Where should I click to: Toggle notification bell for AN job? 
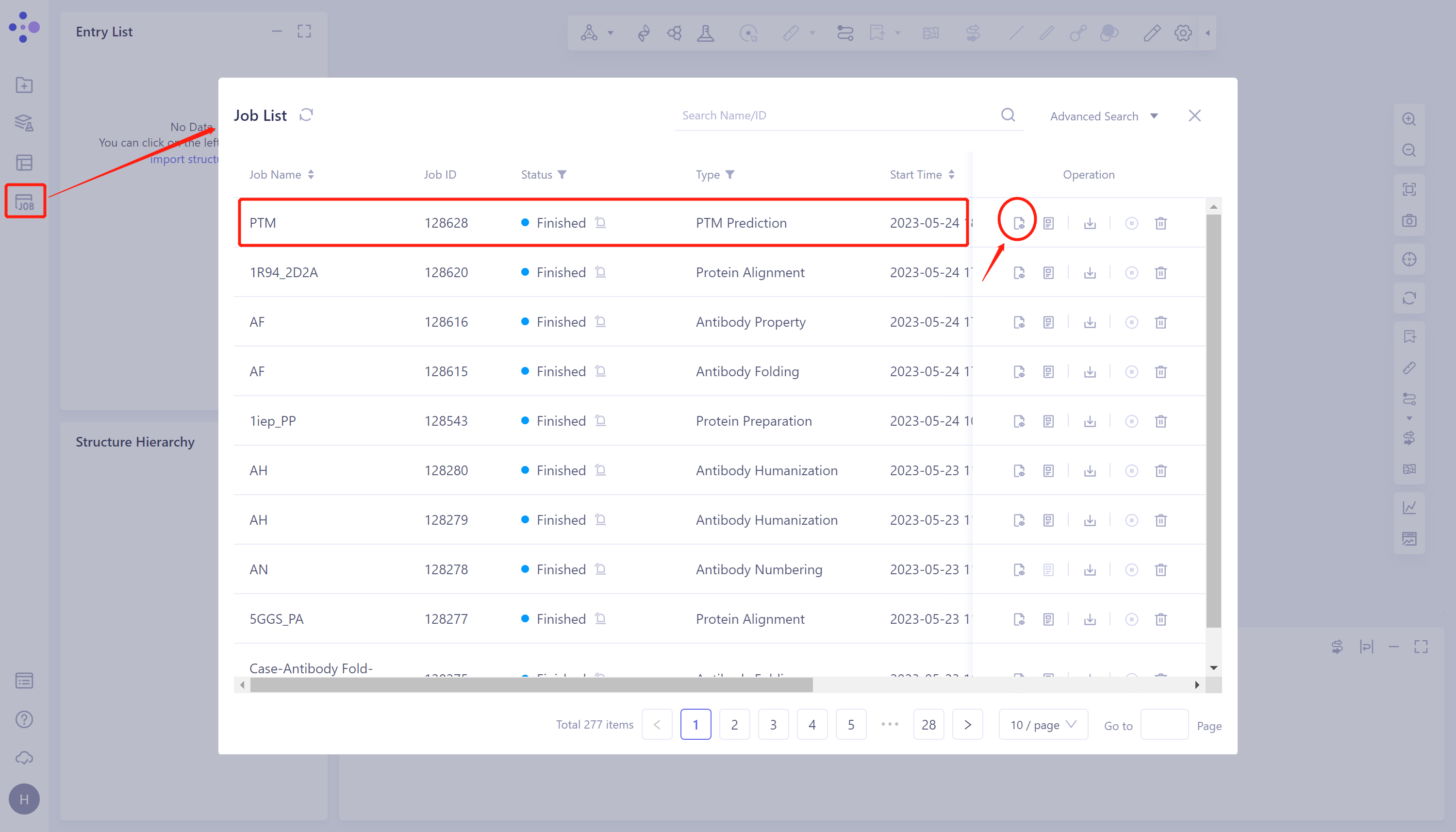pos(600,569)
